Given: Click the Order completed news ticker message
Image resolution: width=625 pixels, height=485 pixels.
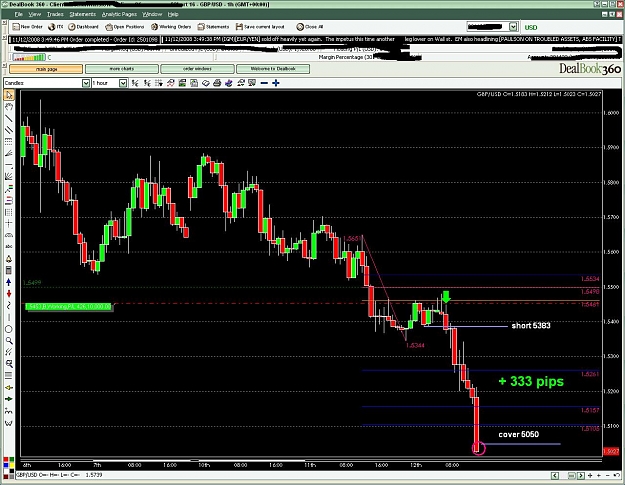Looking at the screenshot, I should click(85, 39).
